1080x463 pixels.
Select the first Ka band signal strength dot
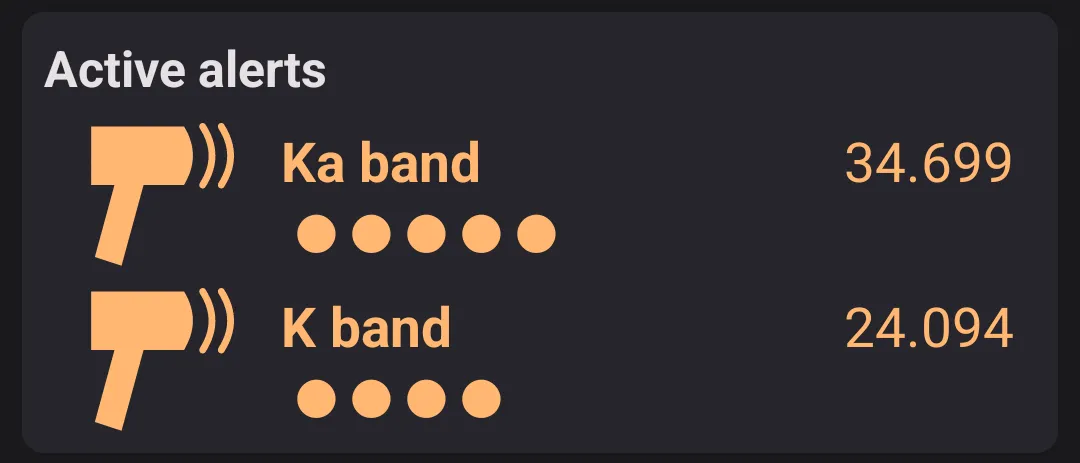(317, 234)
